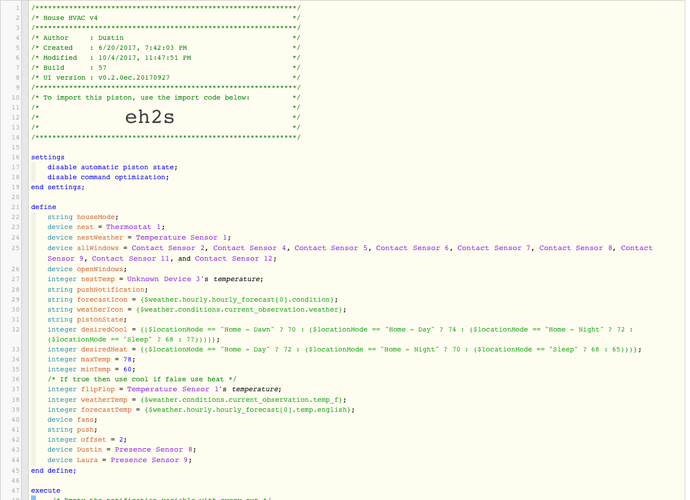Click Contact Sensor 7 in allWindows list
Screen dimensions: 690x500
click(x=494, y=248)
